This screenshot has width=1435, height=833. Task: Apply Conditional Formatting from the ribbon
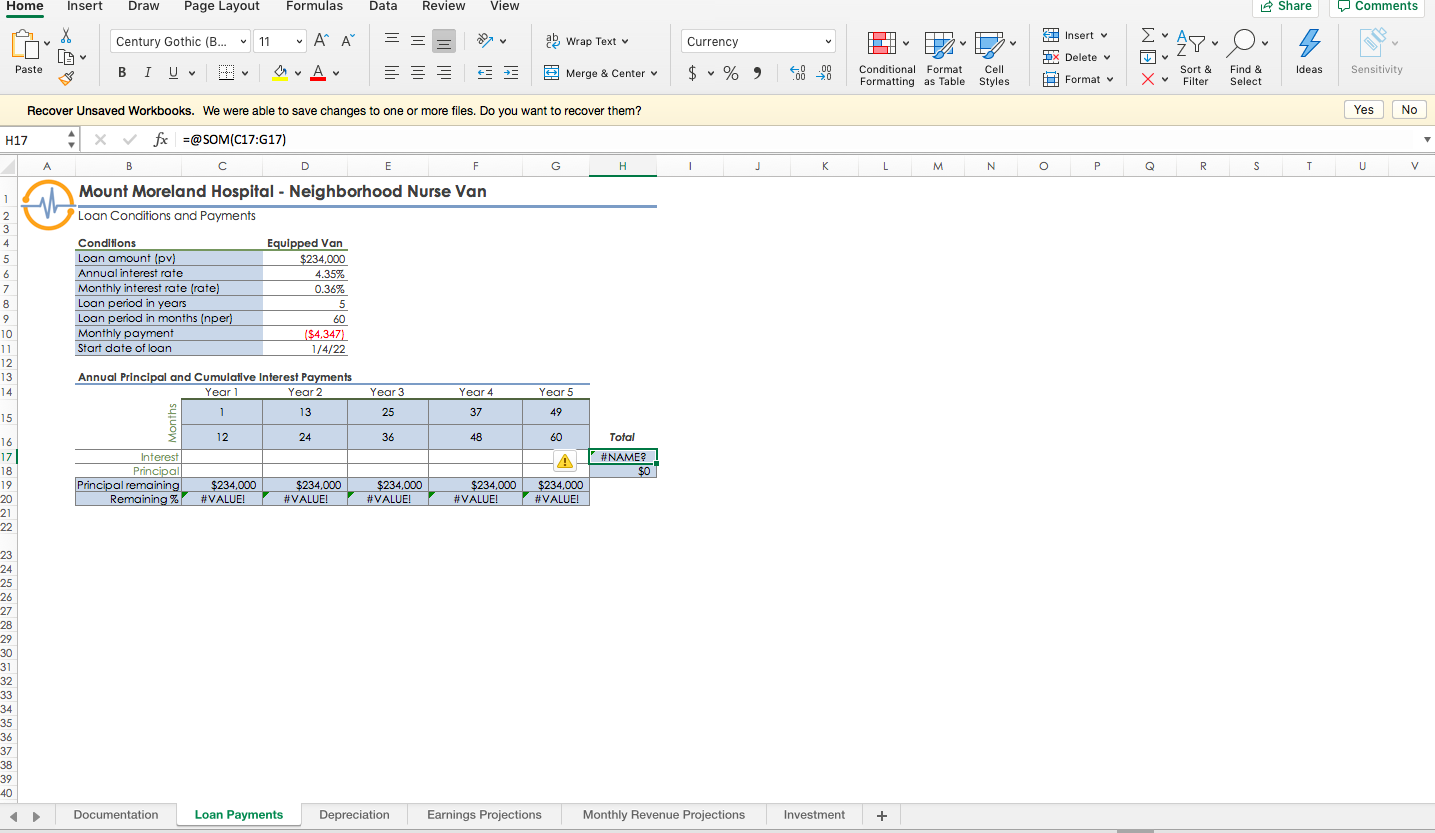click(x=886, y=57)
